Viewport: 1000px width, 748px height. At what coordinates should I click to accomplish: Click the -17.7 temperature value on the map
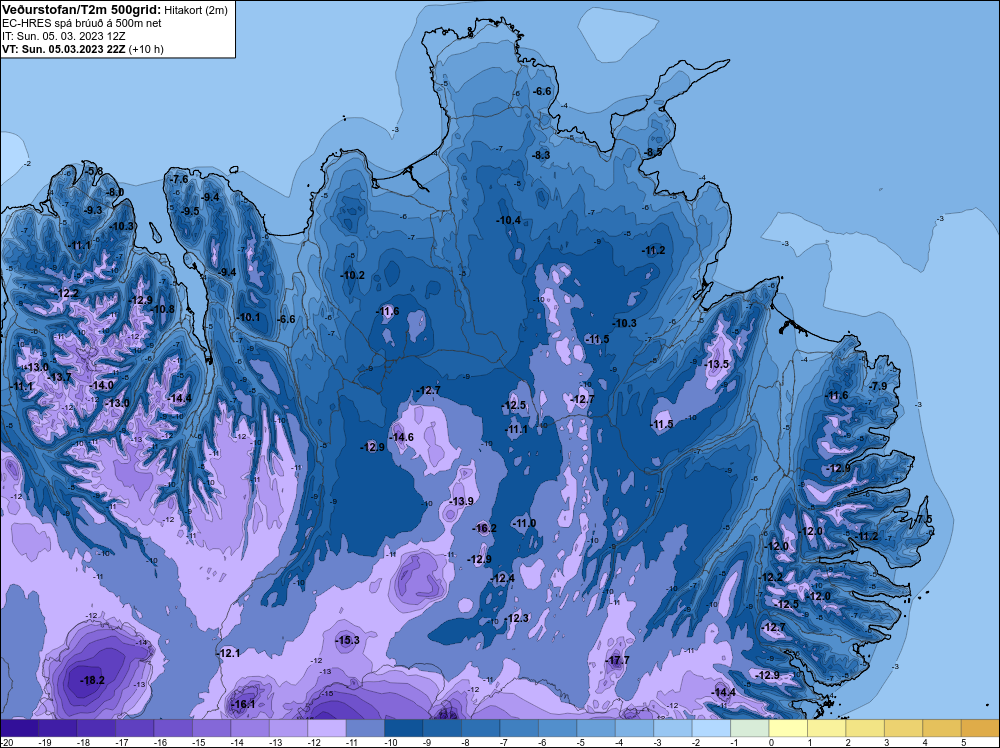coord(617,660)
